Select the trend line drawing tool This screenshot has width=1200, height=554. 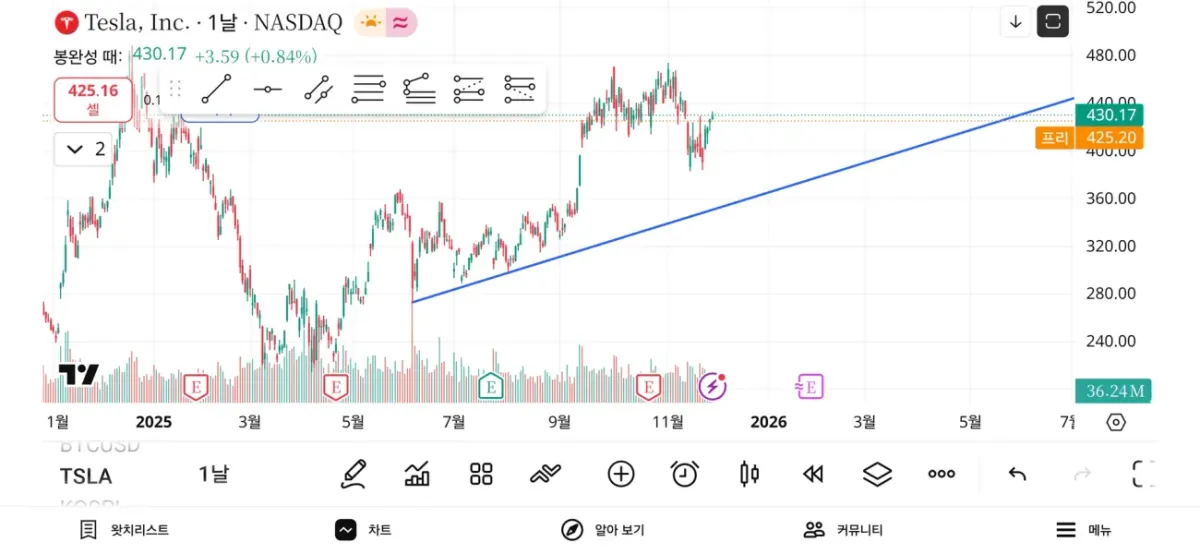click(x=217, y=90)
